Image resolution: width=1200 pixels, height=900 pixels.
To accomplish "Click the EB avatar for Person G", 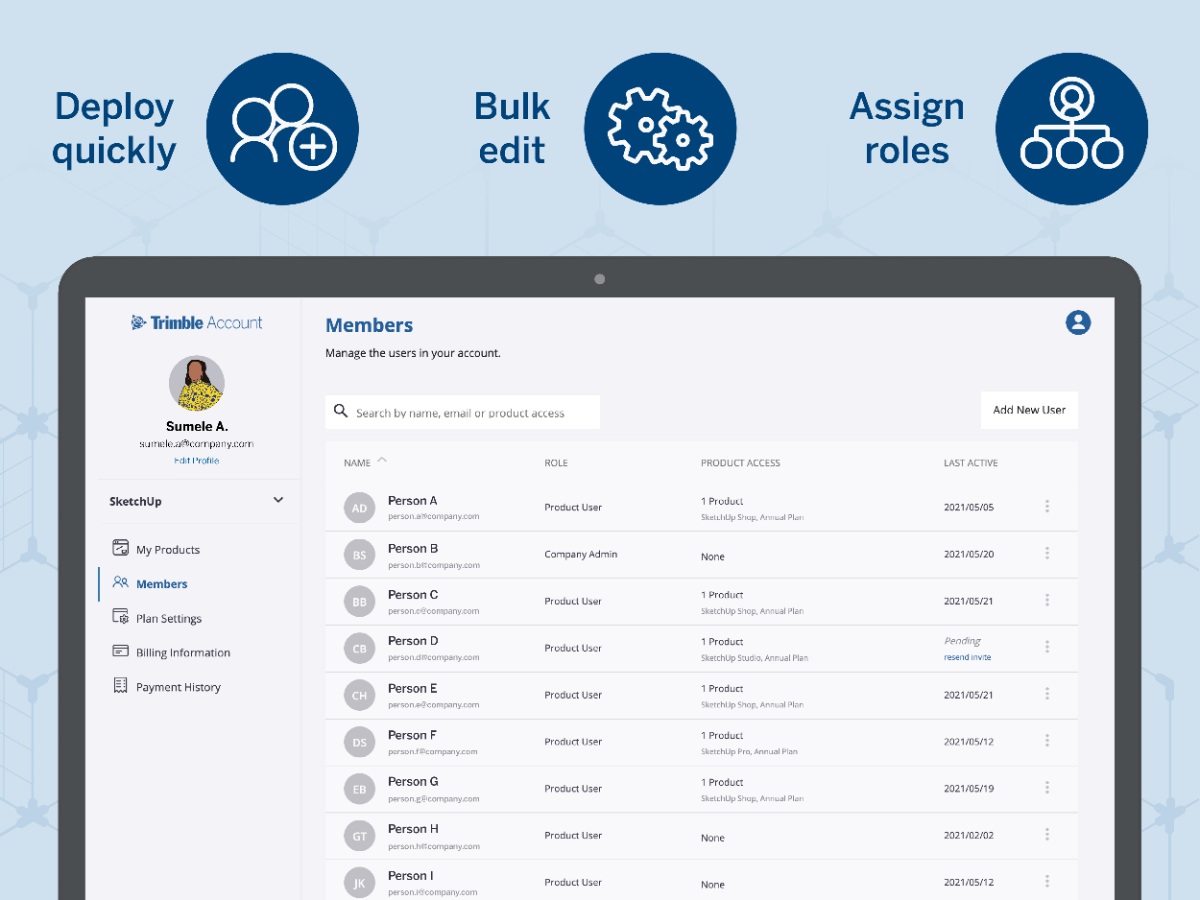I will [x=360, y=789].
